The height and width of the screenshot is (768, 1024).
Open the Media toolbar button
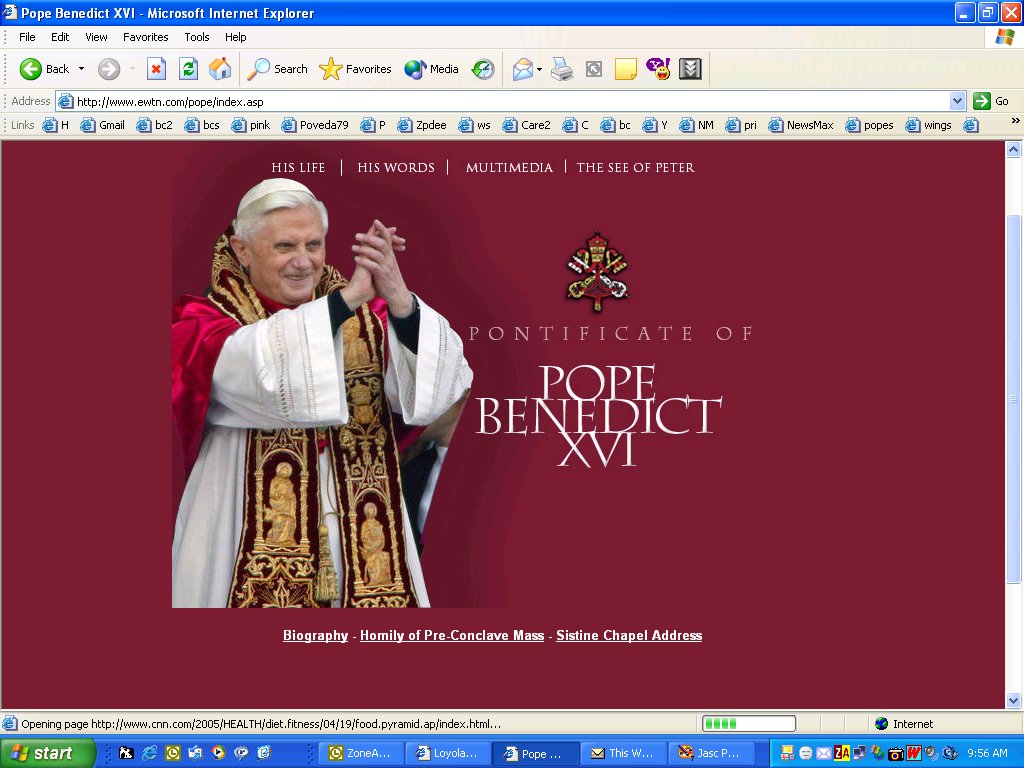[432, 69]
